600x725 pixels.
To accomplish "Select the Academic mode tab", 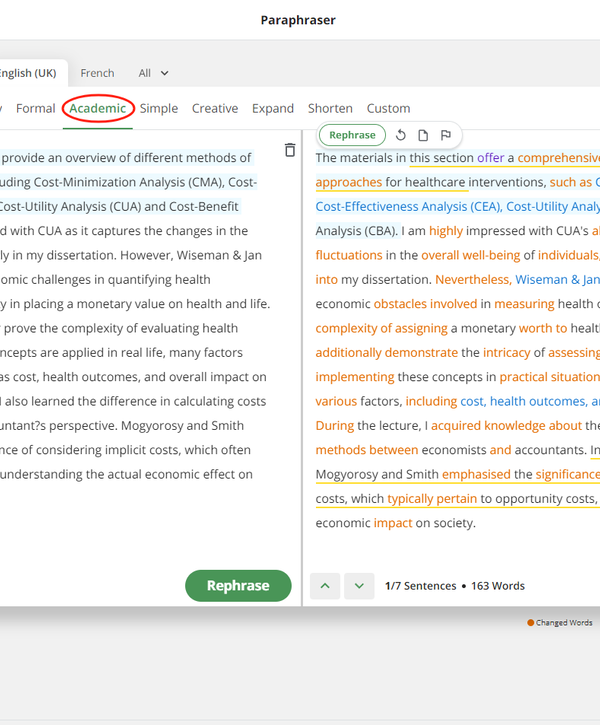I will [98, 108].
